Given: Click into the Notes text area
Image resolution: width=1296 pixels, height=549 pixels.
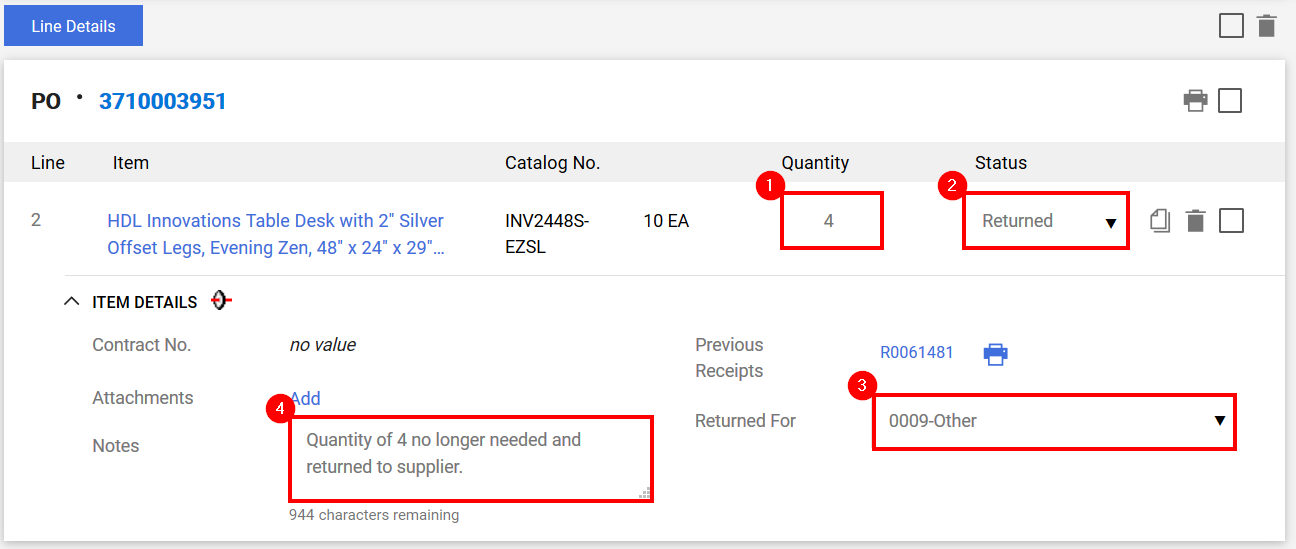Looking at the screenshot, I should click(471, 458).
